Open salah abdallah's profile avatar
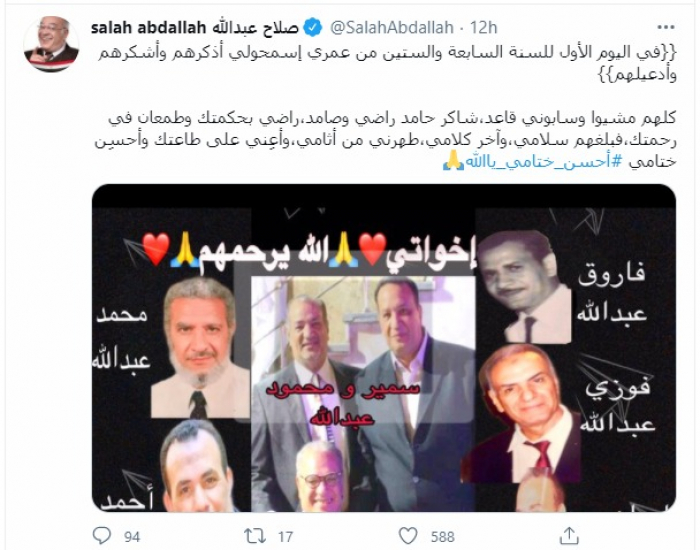The height and width of the screenshot is (550, 700). [52, 44]
